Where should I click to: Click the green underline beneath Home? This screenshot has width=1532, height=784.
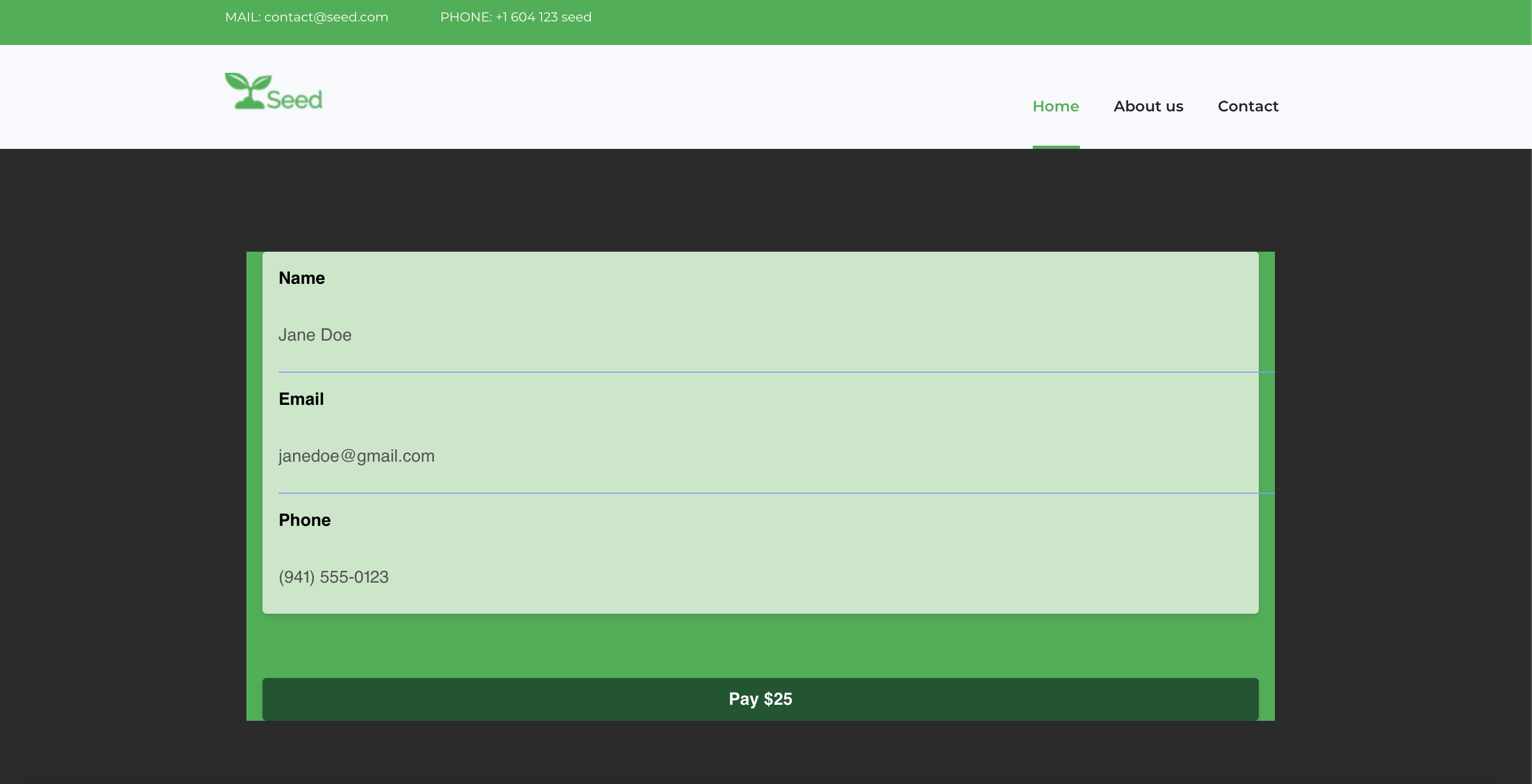click(1055, 147)
